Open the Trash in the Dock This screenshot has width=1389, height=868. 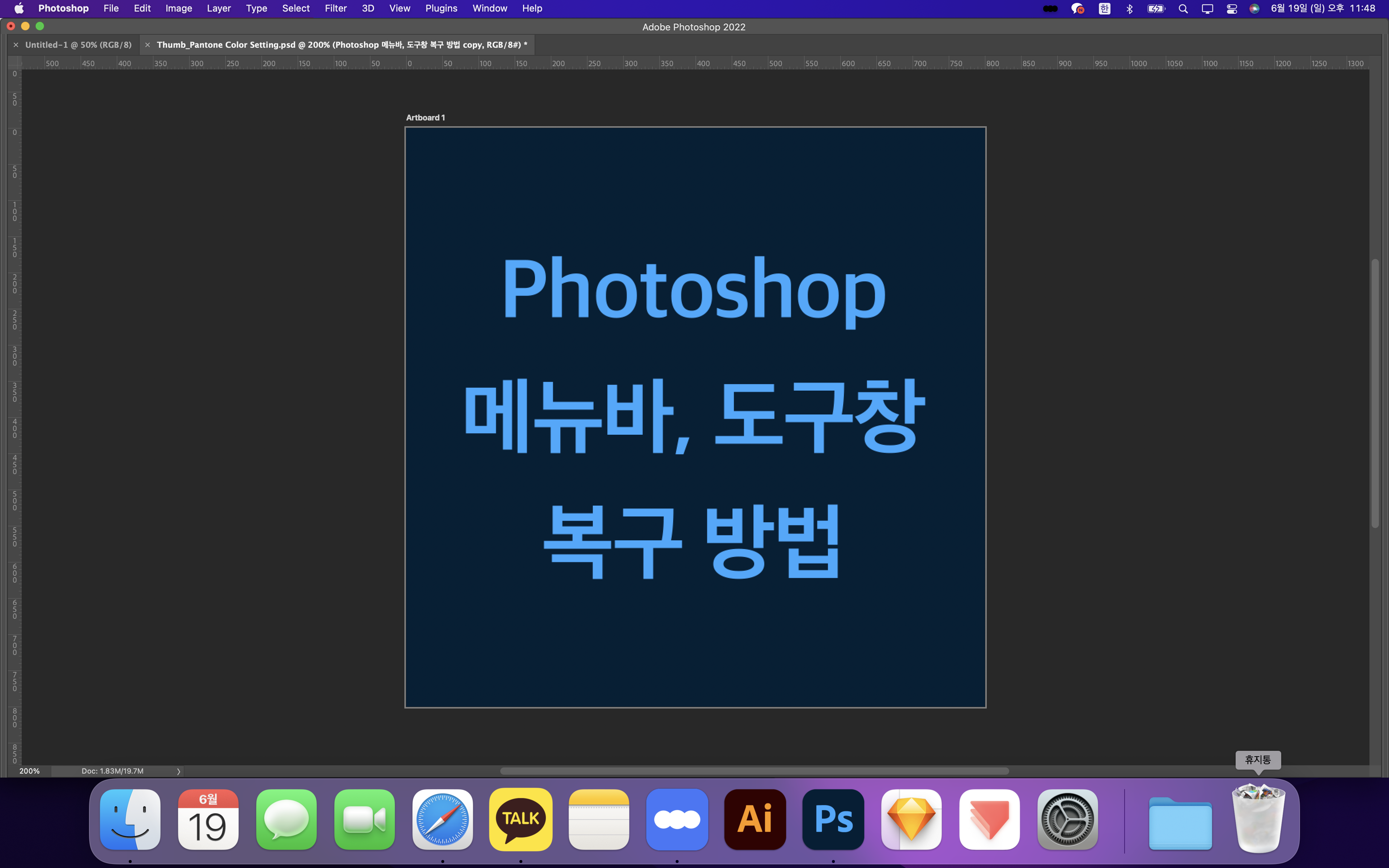tap(1259, 819)
